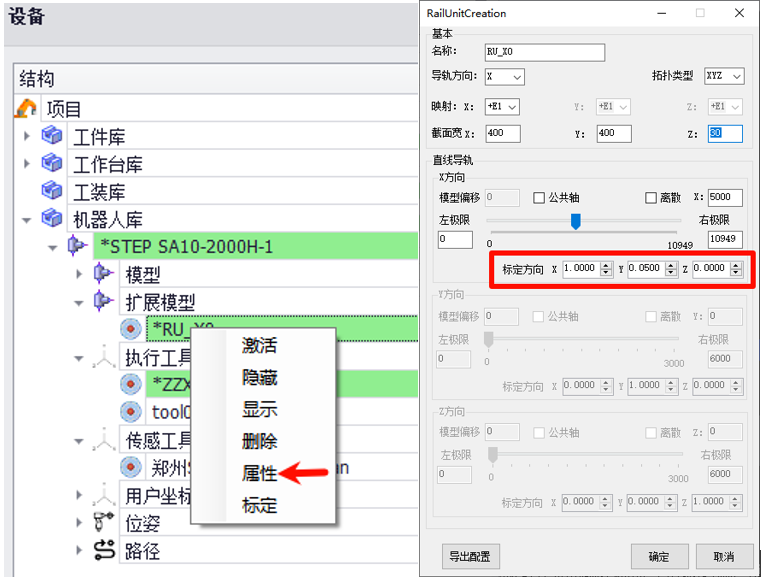Click the 机器人库 cube icon
This screenshot has height=580, width=766.
pyautogui.click(x=52, y=218)
